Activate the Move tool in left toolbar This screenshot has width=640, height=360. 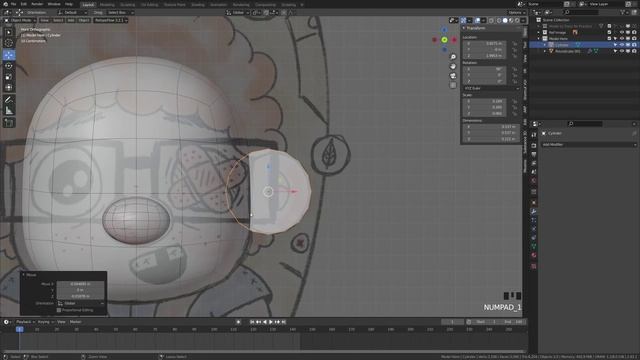pyautogui.click(x=9, y=55)
